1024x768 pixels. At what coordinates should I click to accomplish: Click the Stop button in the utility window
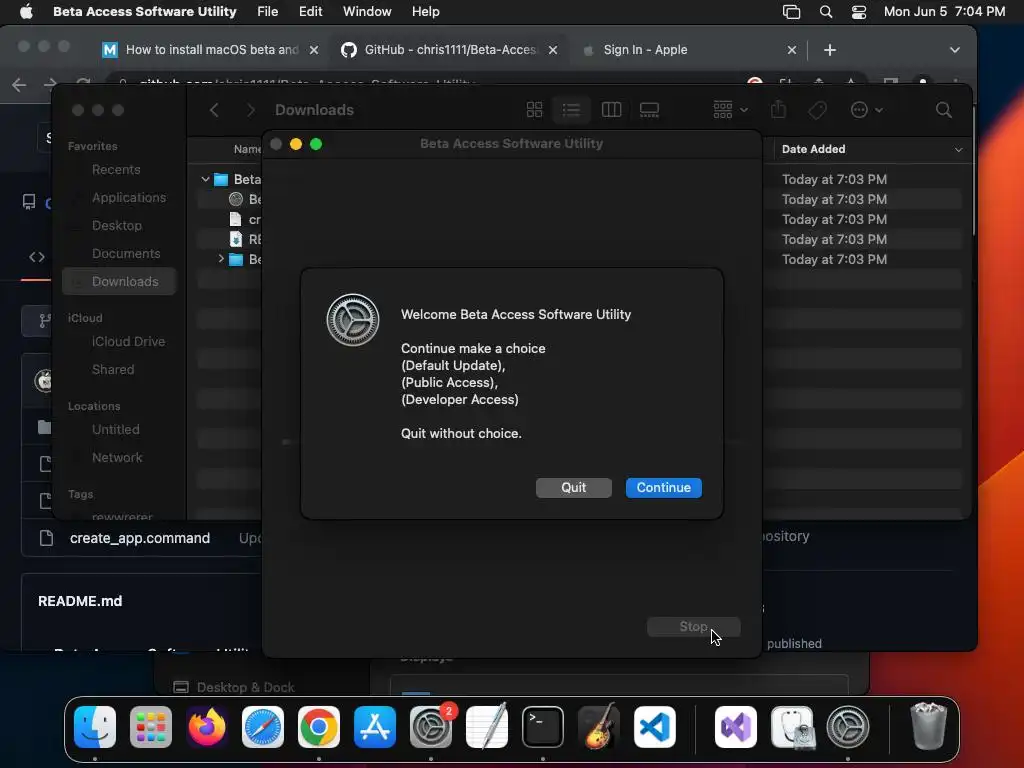[693, 627]
